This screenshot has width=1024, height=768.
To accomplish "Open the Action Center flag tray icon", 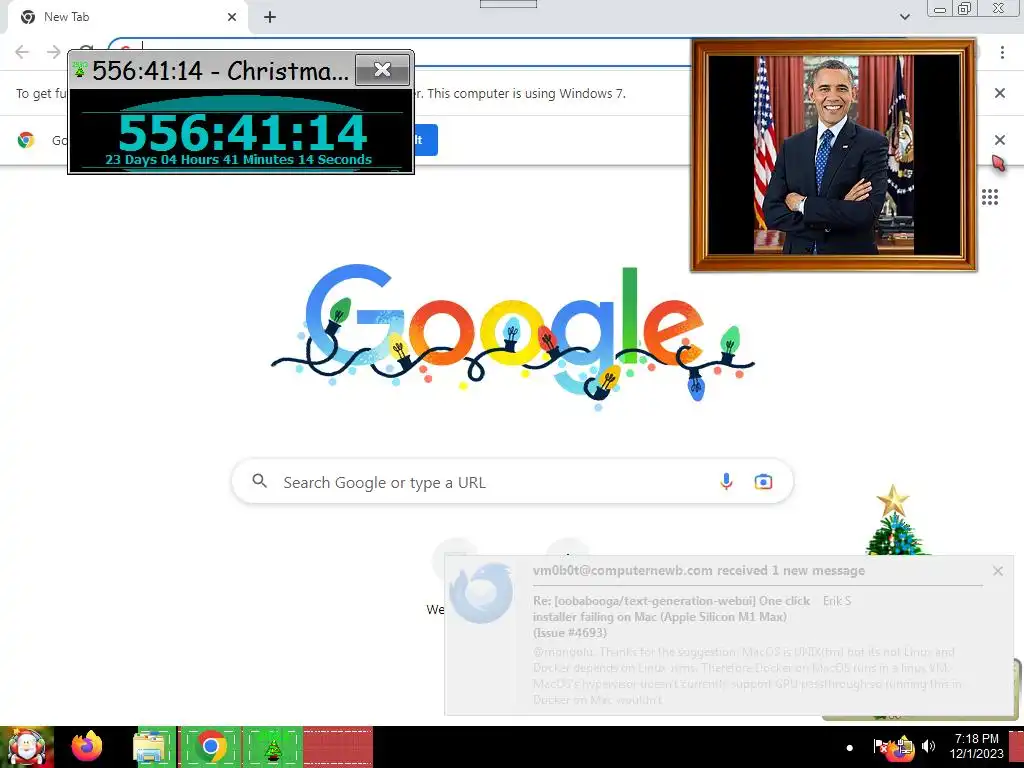I will [x=880, y=746].
